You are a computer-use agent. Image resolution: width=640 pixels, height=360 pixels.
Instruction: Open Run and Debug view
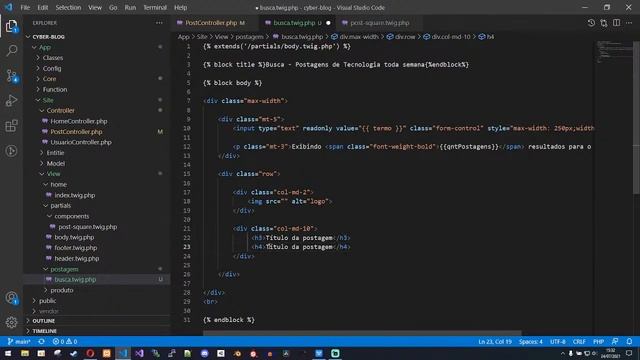click(x=11, y=101)
